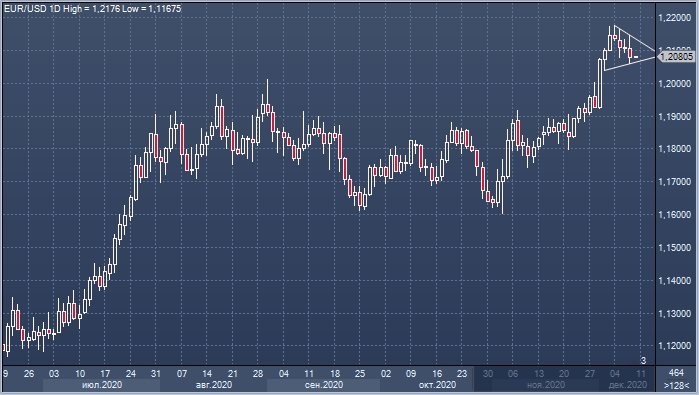Click date label 31 on the time axis
Image resolution: width=699 pixels, height=395 pixels.
(156, 374)
